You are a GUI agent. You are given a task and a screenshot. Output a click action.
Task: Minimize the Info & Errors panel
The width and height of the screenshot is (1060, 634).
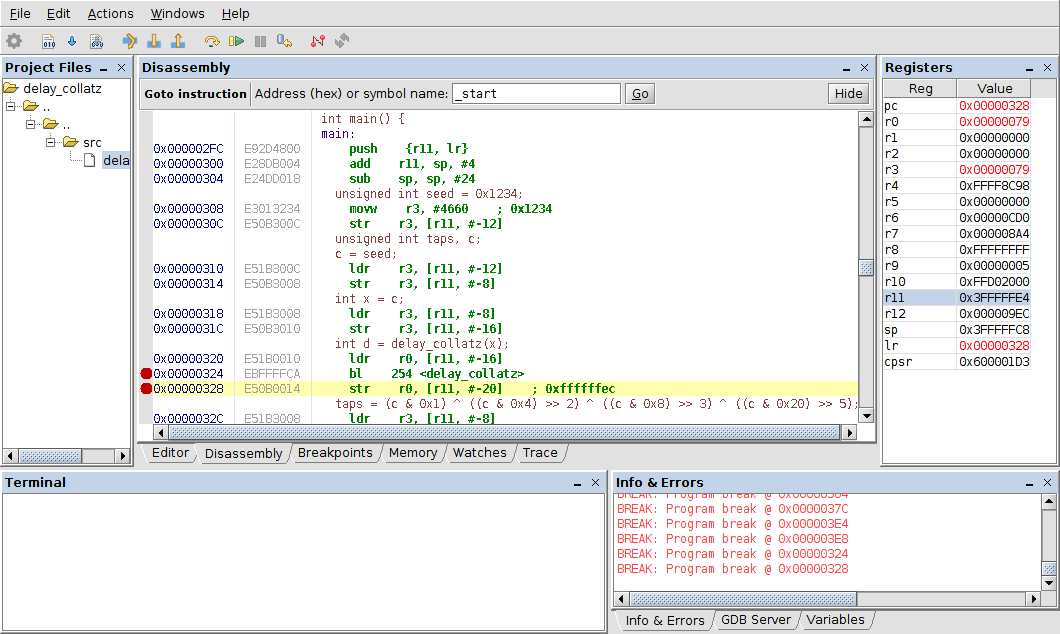(1030, 483)
